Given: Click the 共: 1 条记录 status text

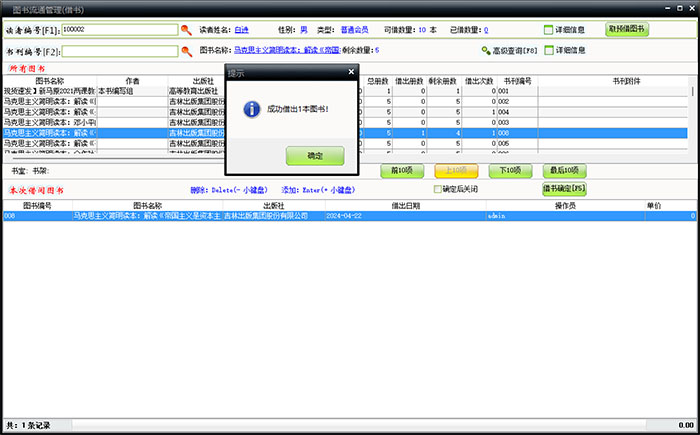Looking at the screenshot, I should pos(28,425).
